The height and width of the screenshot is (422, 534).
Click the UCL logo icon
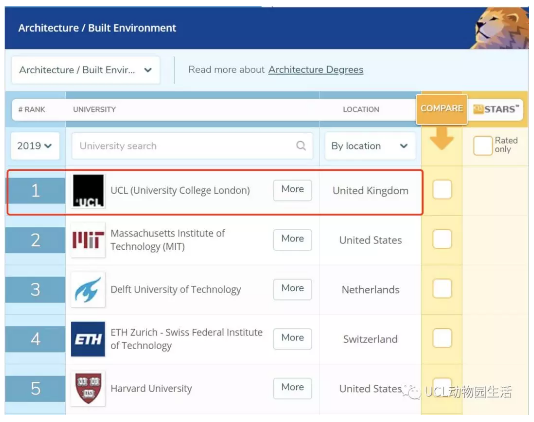click(x=88, y=191)
